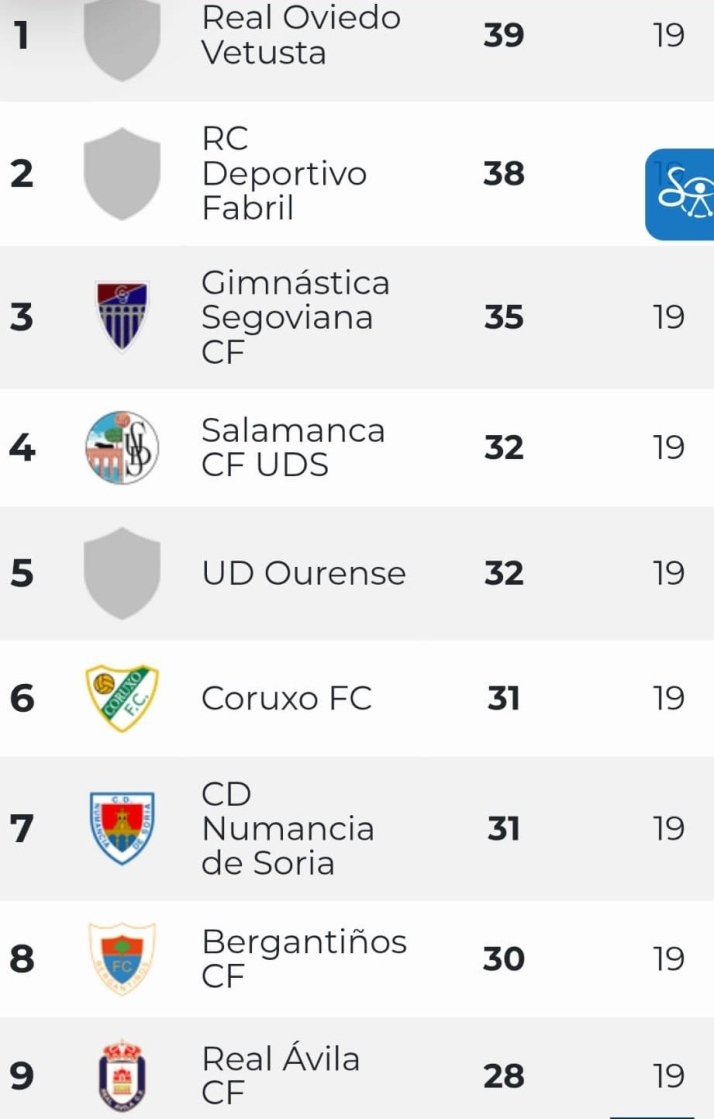Click the RC Deportivo Fabril placeholder shield

point(122,174)
